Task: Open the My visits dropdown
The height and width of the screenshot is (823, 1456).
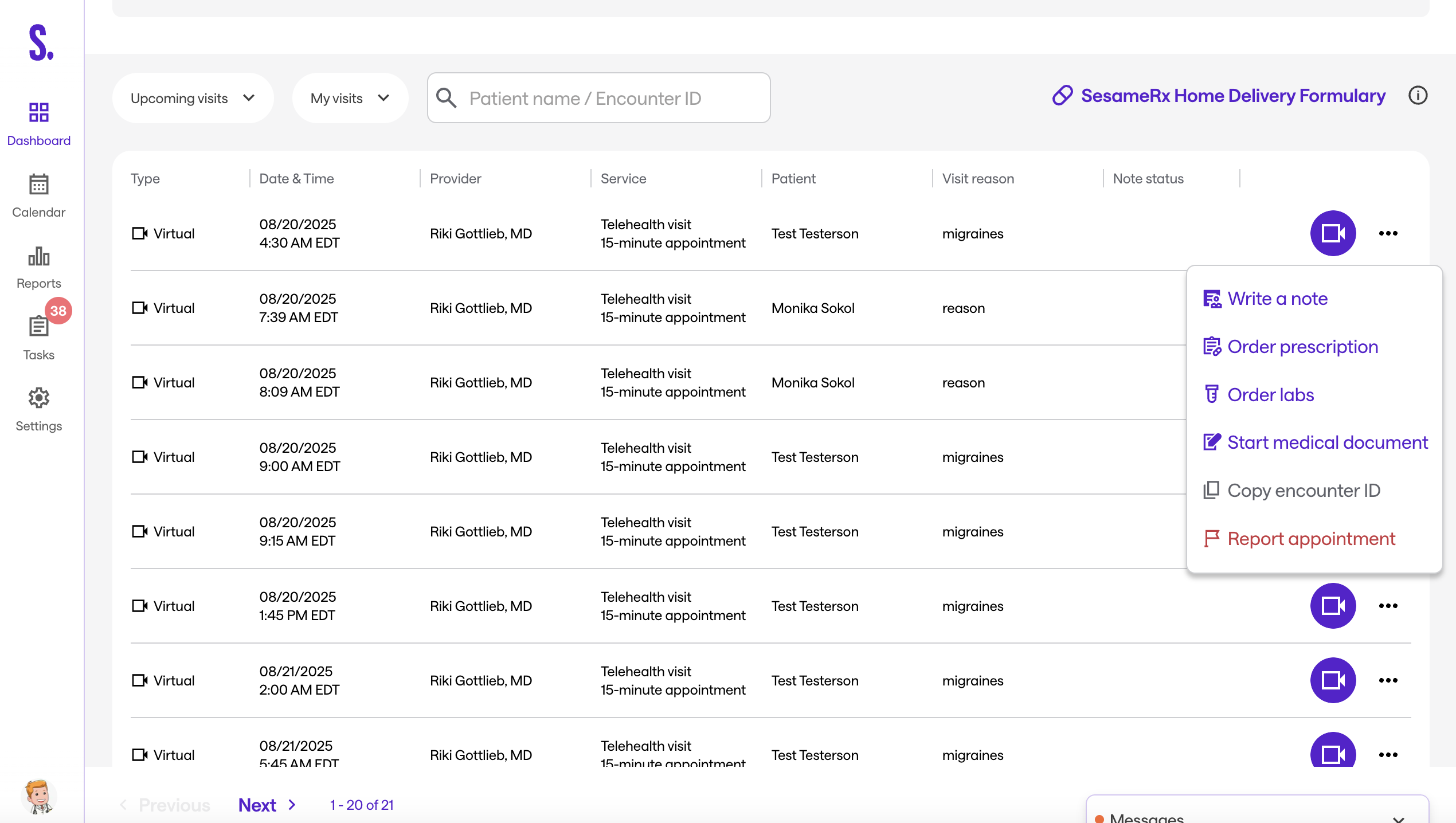Action: click(350, 98)
